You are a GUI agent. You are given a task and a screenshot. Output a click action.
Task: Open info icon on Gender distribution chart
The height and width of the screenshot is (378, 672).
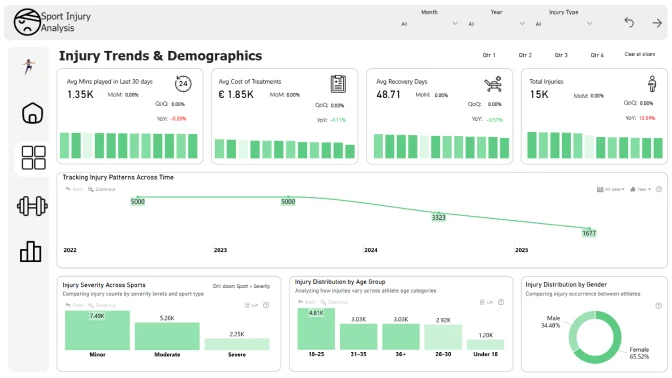(658, 306)
